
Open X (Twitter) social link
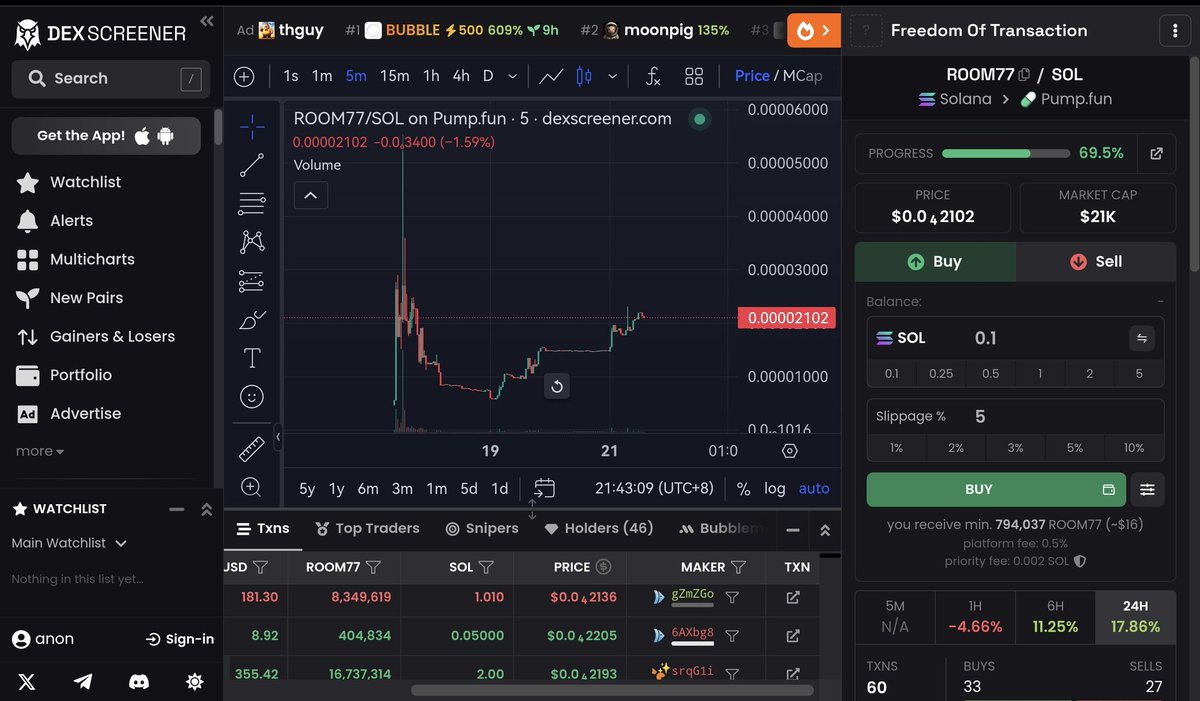[x=27, y=681]
